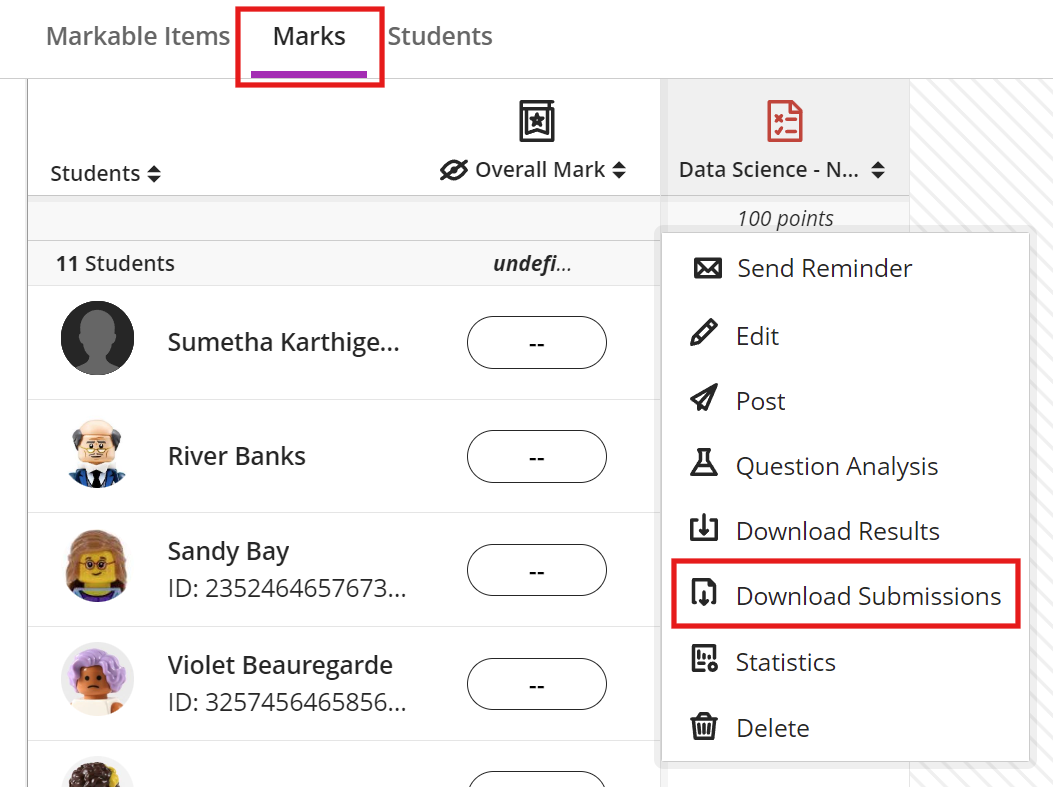Select Download Results menu entry

coord(837,531)
